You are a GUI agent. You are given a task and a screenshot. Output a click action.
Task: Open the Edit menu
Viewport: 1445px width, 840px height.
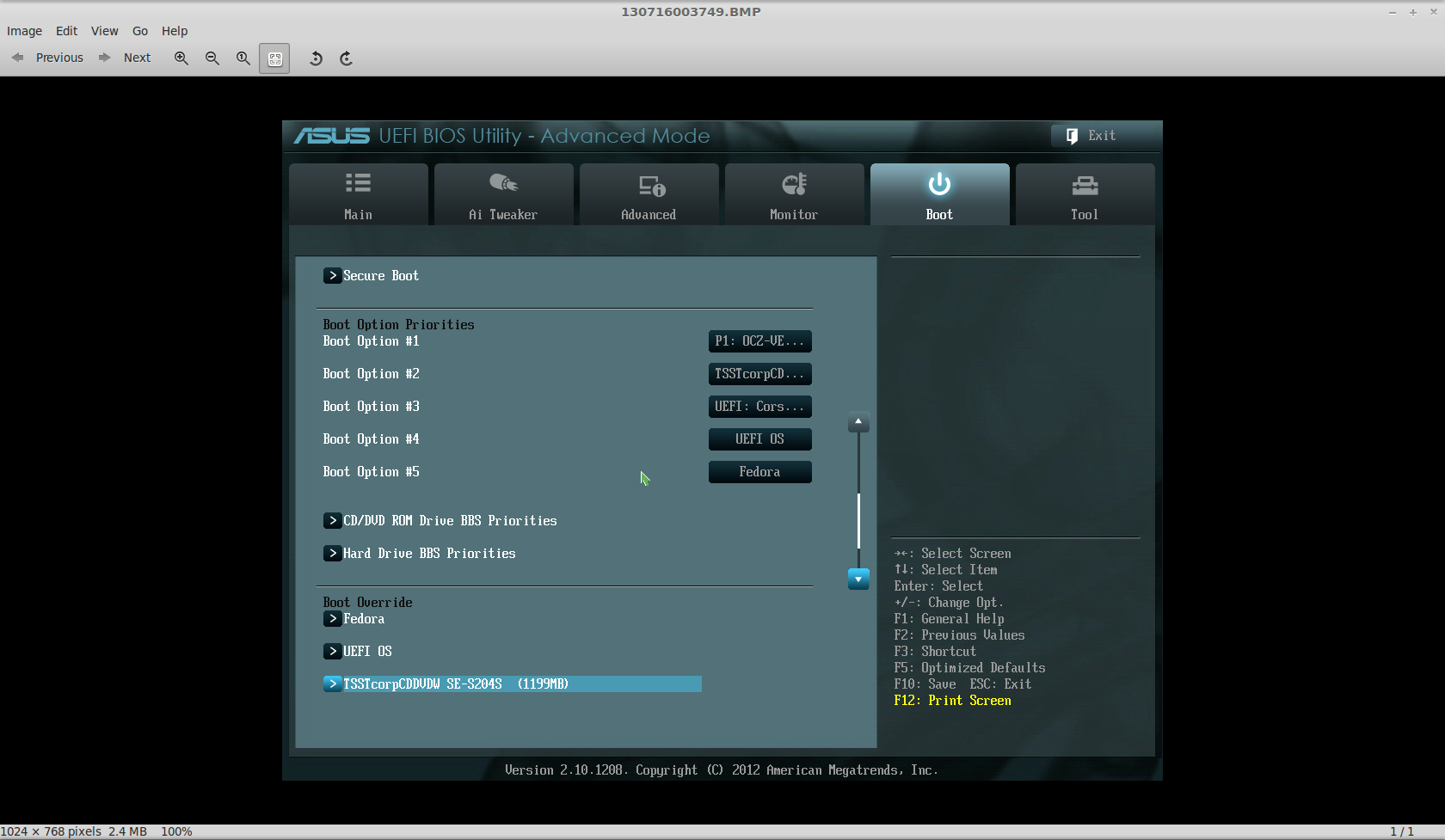(66, 31)
